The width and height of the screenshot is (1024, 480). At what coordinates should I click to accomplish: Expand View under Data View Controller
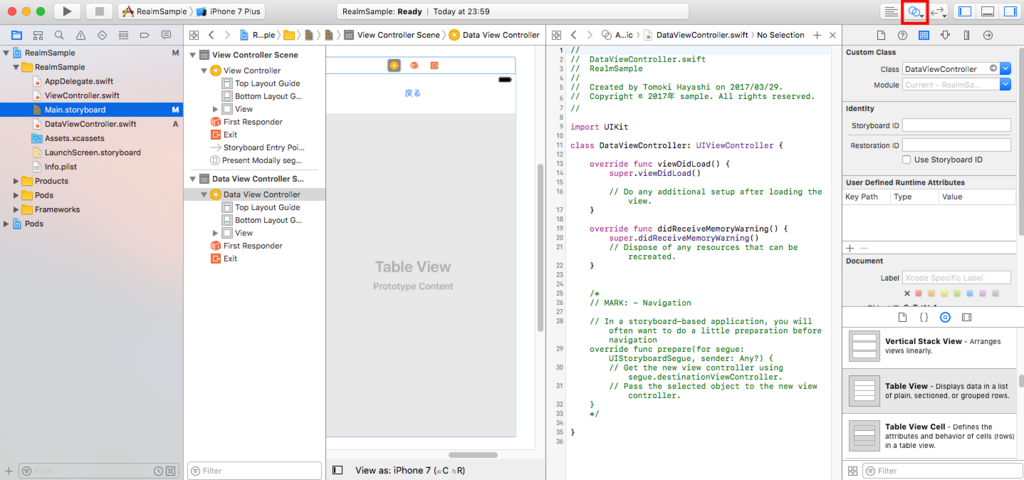(216, 233)
